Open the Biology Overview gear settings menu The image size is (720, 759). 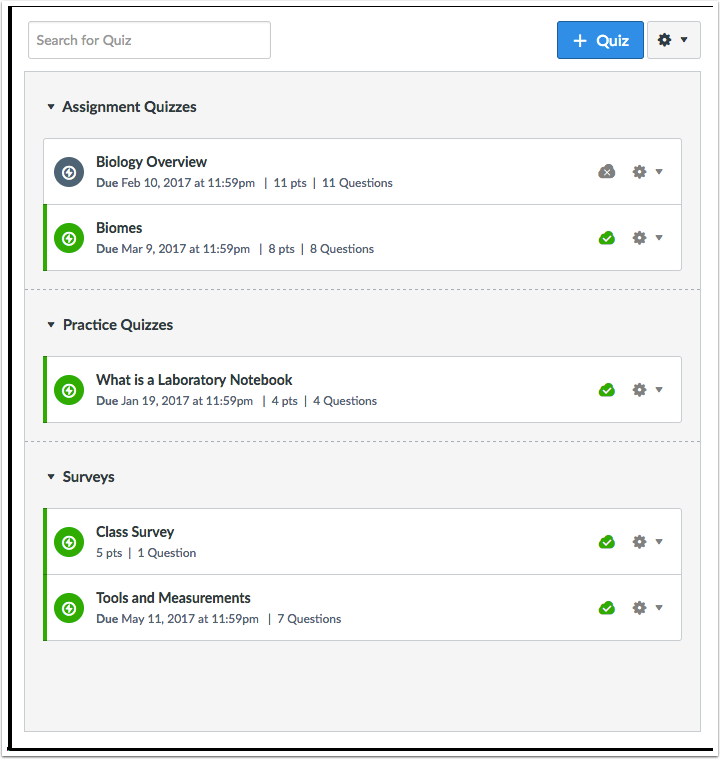(x=647, y=171)
